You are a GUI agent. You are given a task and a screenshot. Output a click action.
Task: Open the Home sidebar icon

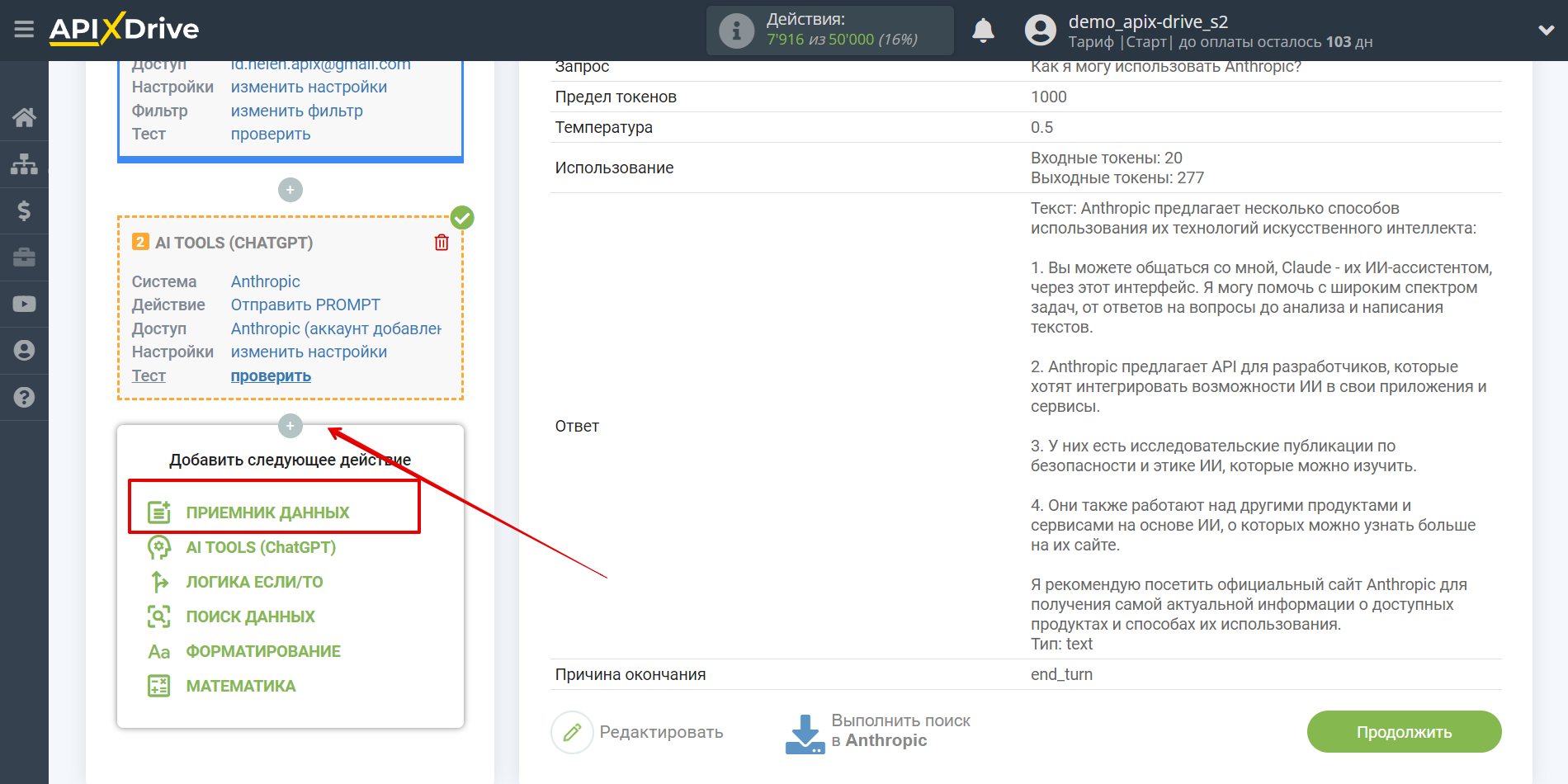(24, 117)
